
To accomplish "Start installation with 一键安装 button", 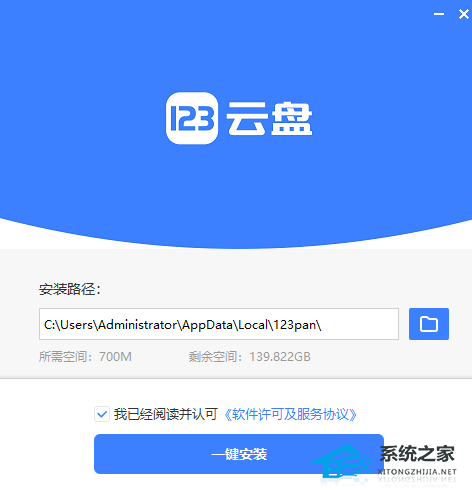I will pyautogui.click(x=239, y=454).
